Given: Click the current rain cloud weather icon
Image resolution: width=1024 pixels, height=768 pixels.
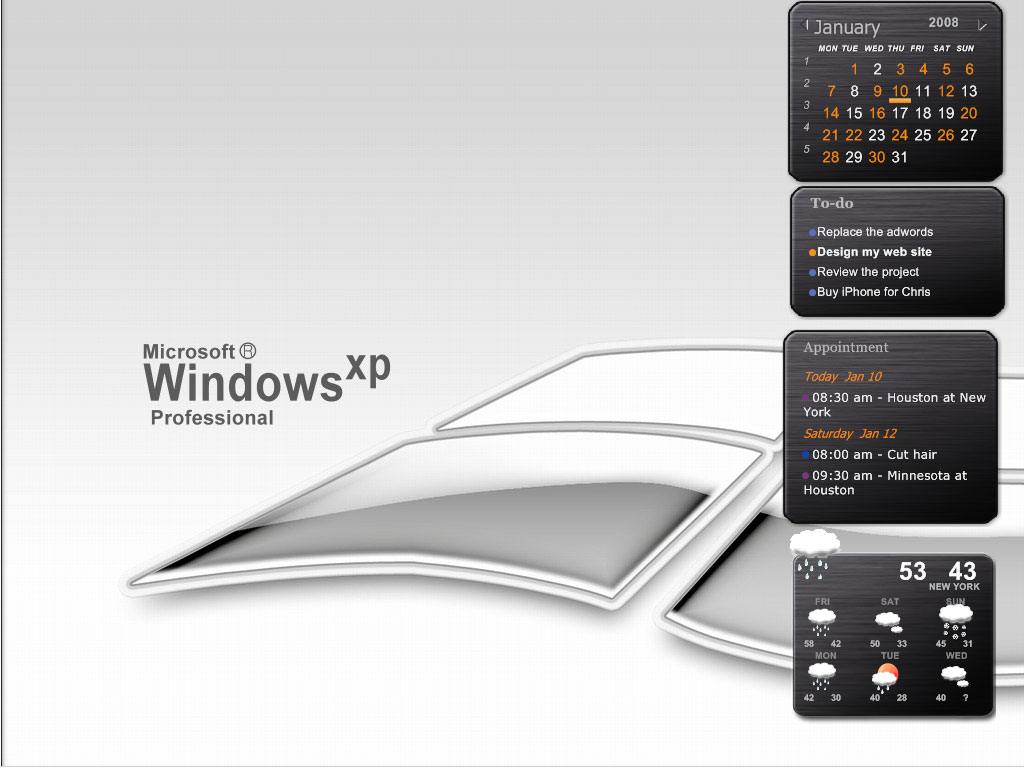Looking at the screenshot, I should tap(814, 553).
